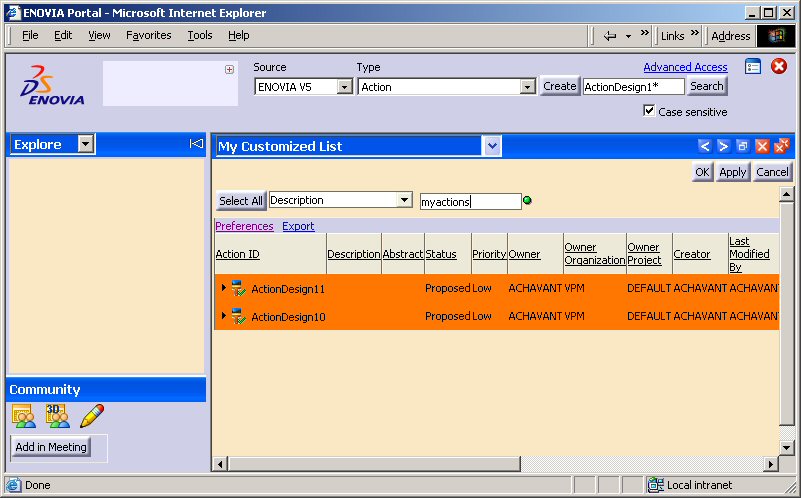The image size is (801, 498).
Task: Click the ENOVIA logo
Action: click(x=52, y=85)
